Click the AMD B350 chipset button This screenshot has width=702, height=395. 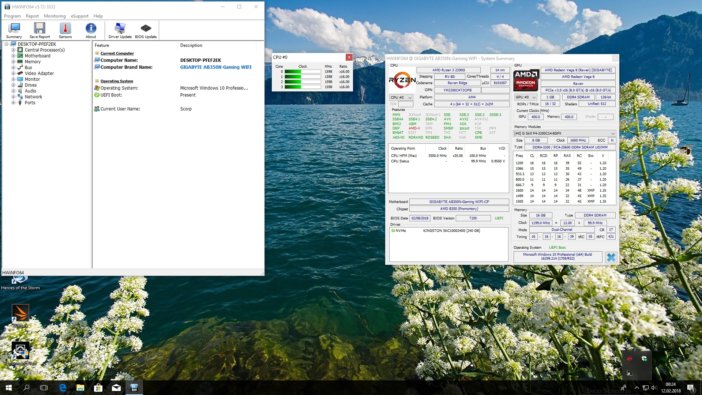tap(459, 209)
